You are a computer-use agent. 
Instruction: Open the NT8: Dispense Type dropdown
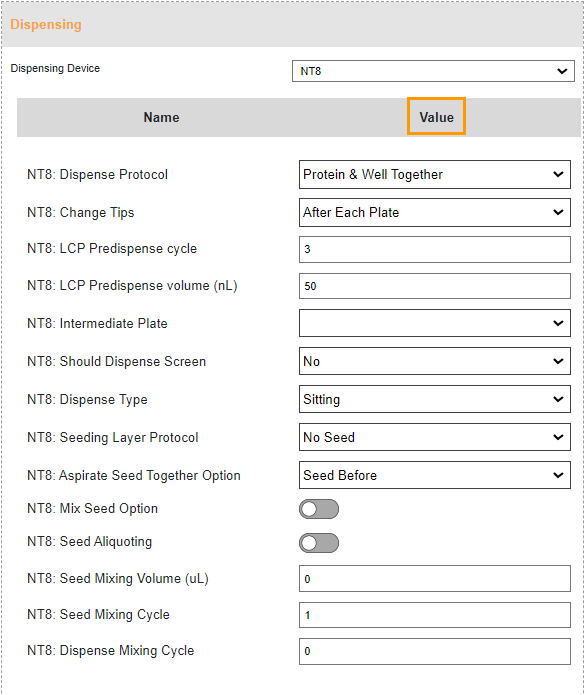point(435,399)
